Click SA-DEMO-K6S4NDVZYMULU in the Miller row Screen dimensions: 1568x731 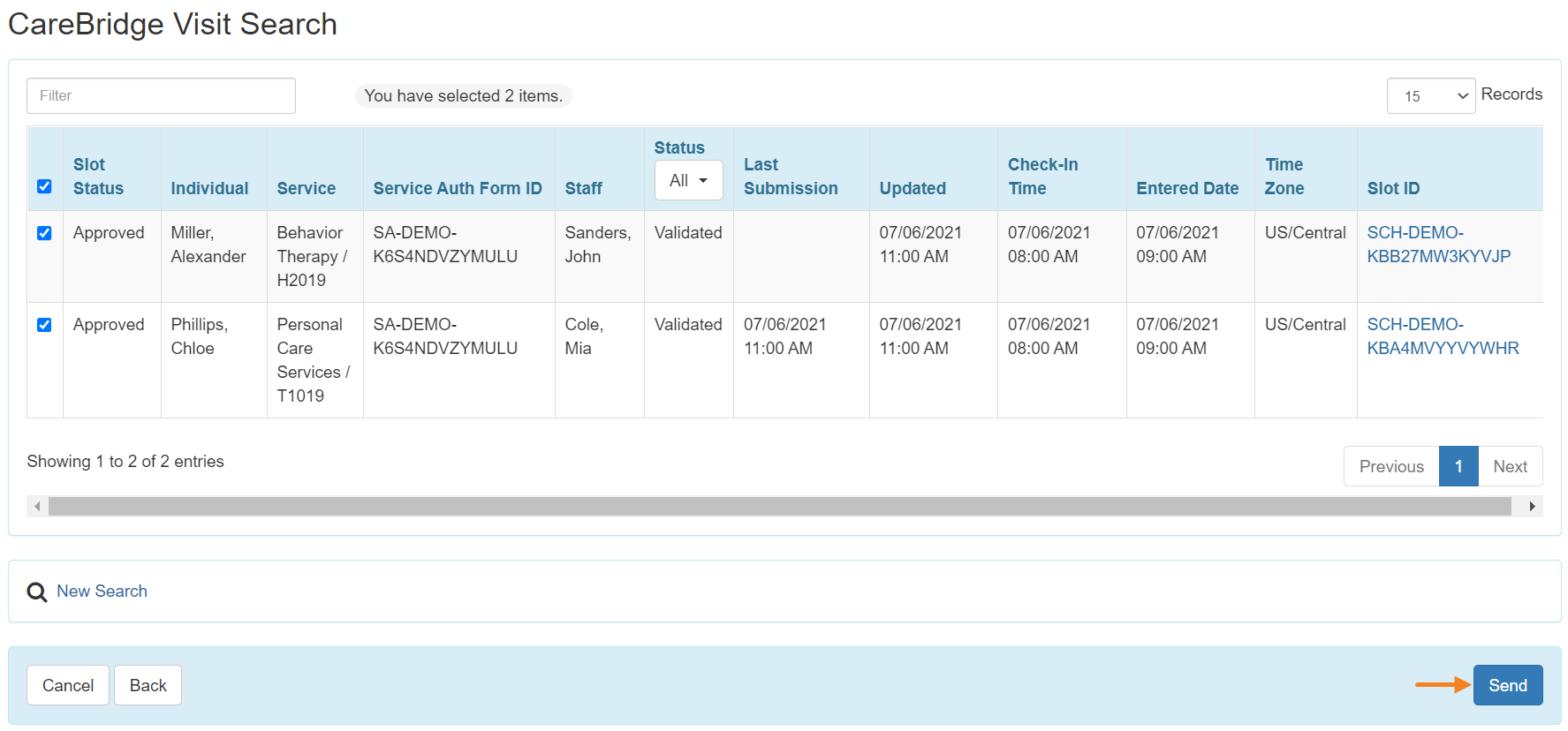click(445, 245)
